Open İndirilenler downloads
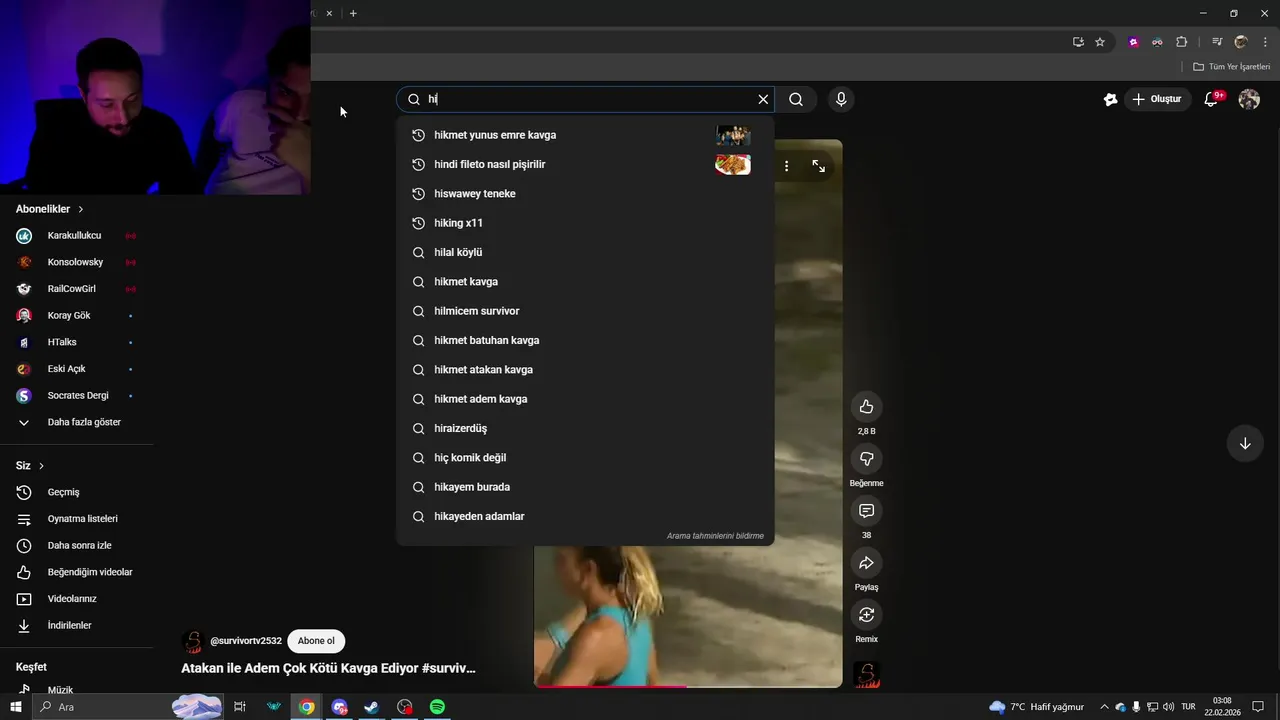The width and height of the screenshot is (1280, 720). pos(76,626)
